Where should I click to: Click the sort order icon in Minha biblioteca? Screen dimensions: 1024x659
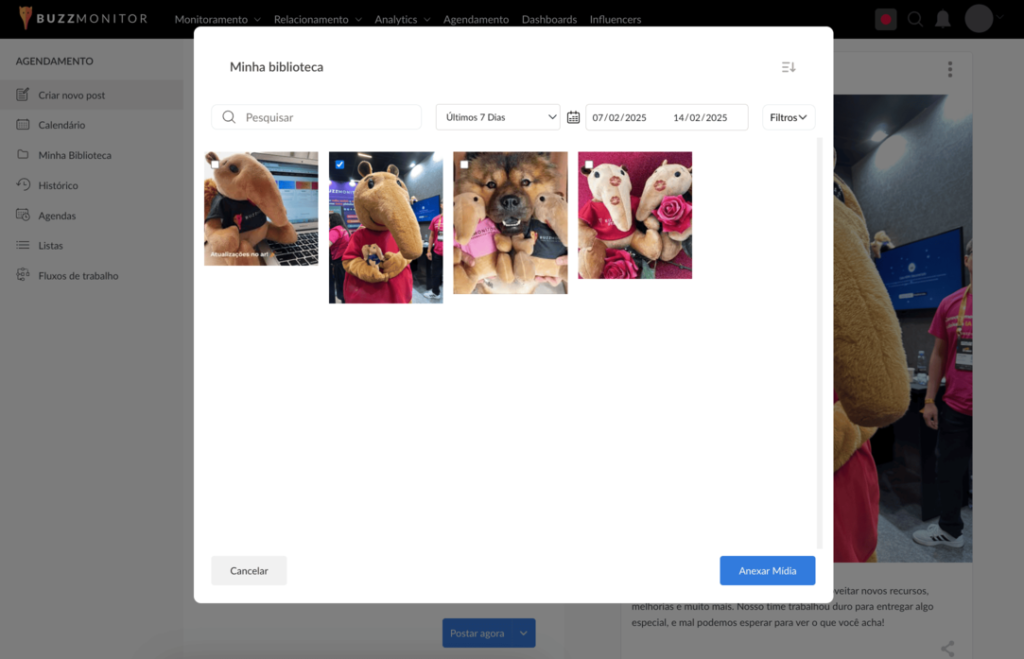(788, 67)
